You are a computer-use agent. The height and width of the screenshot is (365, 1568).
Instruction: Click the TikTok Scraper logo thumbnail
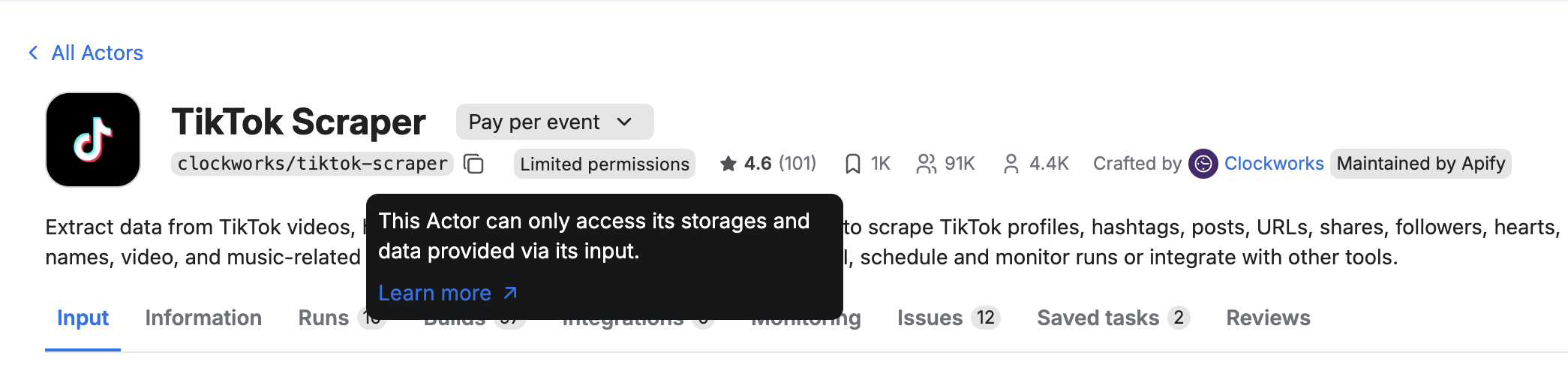(x=93, y=140)
